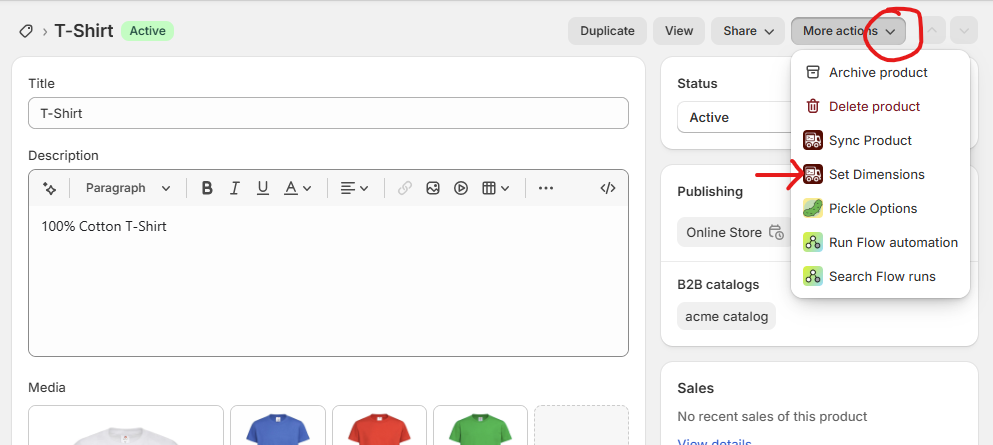
Task: Click the B2B catalogs heading
Action: coord(718,285)
